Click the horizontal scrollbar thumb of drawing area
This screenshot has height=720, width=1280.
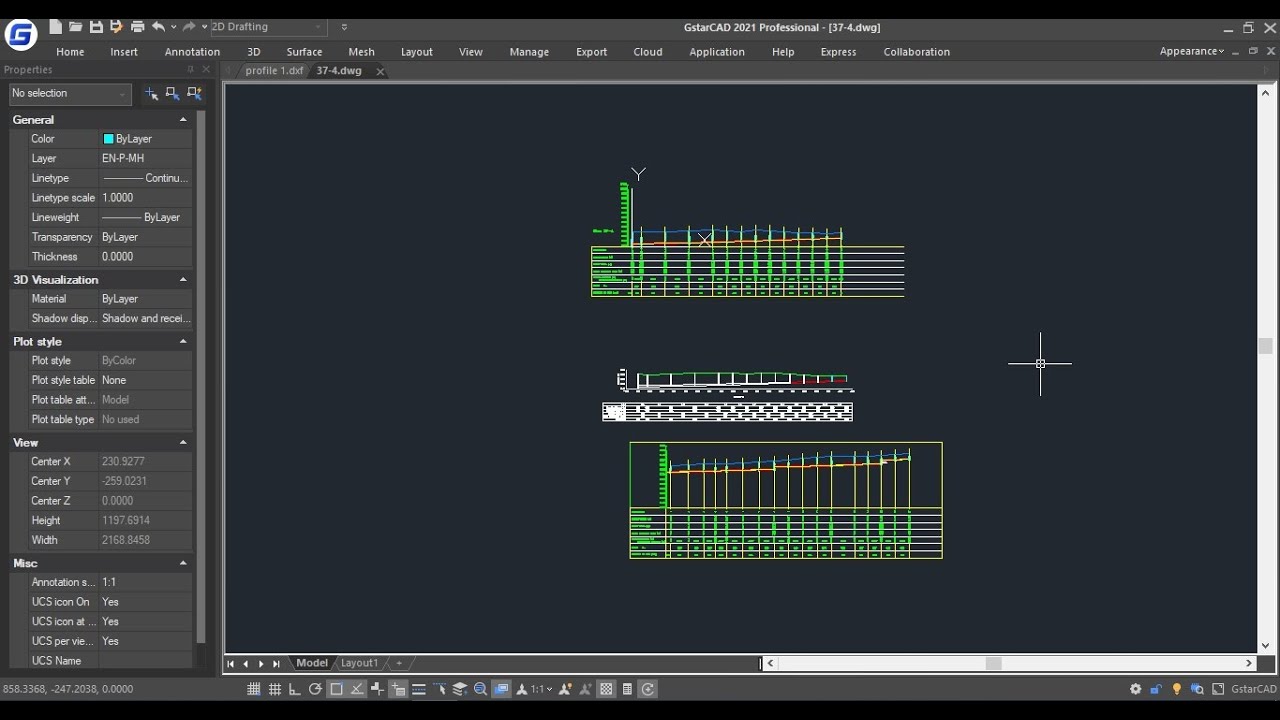(x=993, y=663)
